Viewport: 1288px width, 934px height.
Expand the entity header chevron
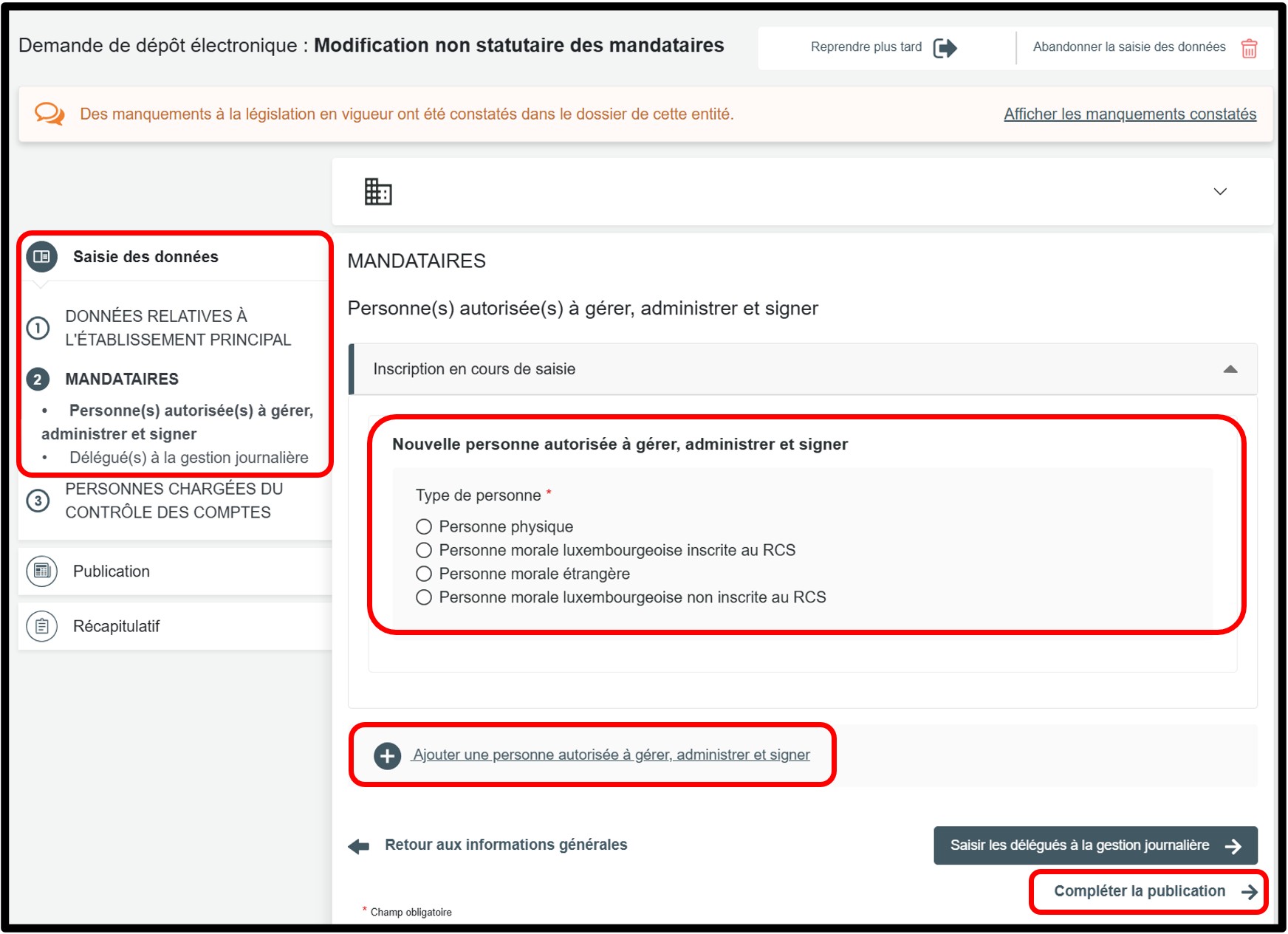pos(1220,192)
